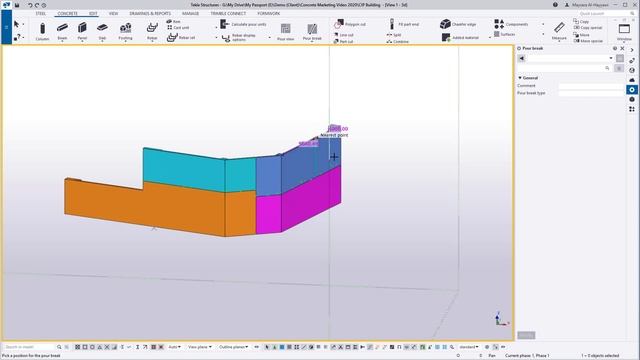Select the Part cut tool
Image resolution: width=640 pixels, height=360 pixels.
(343, 42)
